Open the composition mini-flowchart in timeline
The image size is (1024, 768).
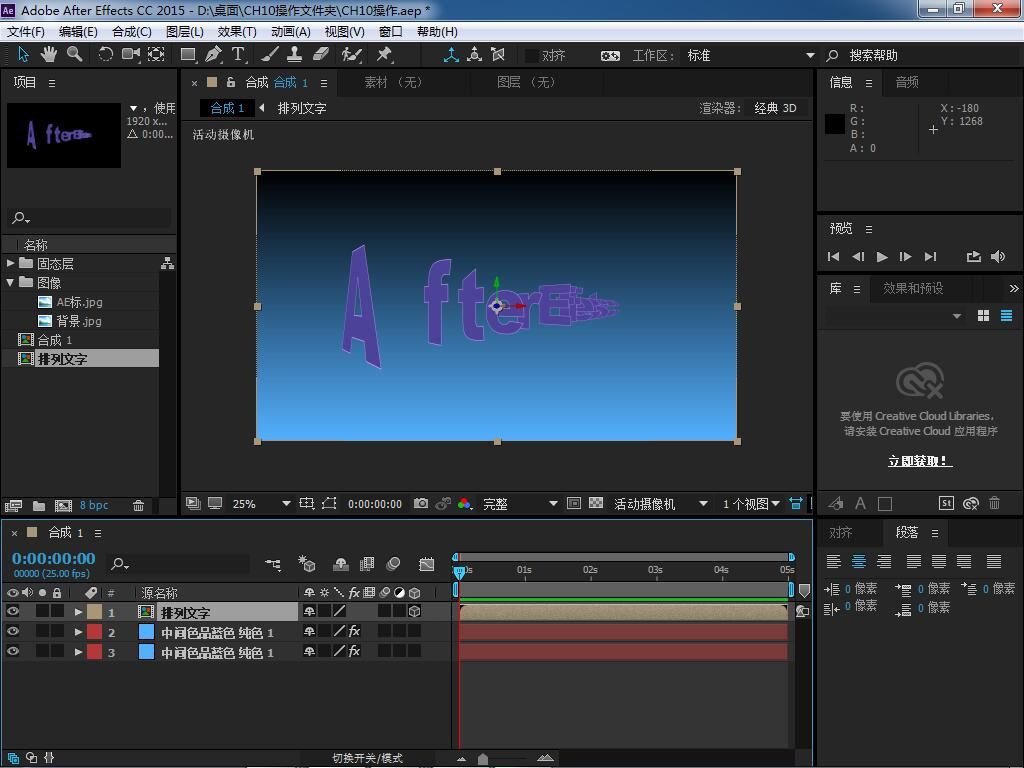click(x=273, y=564)
